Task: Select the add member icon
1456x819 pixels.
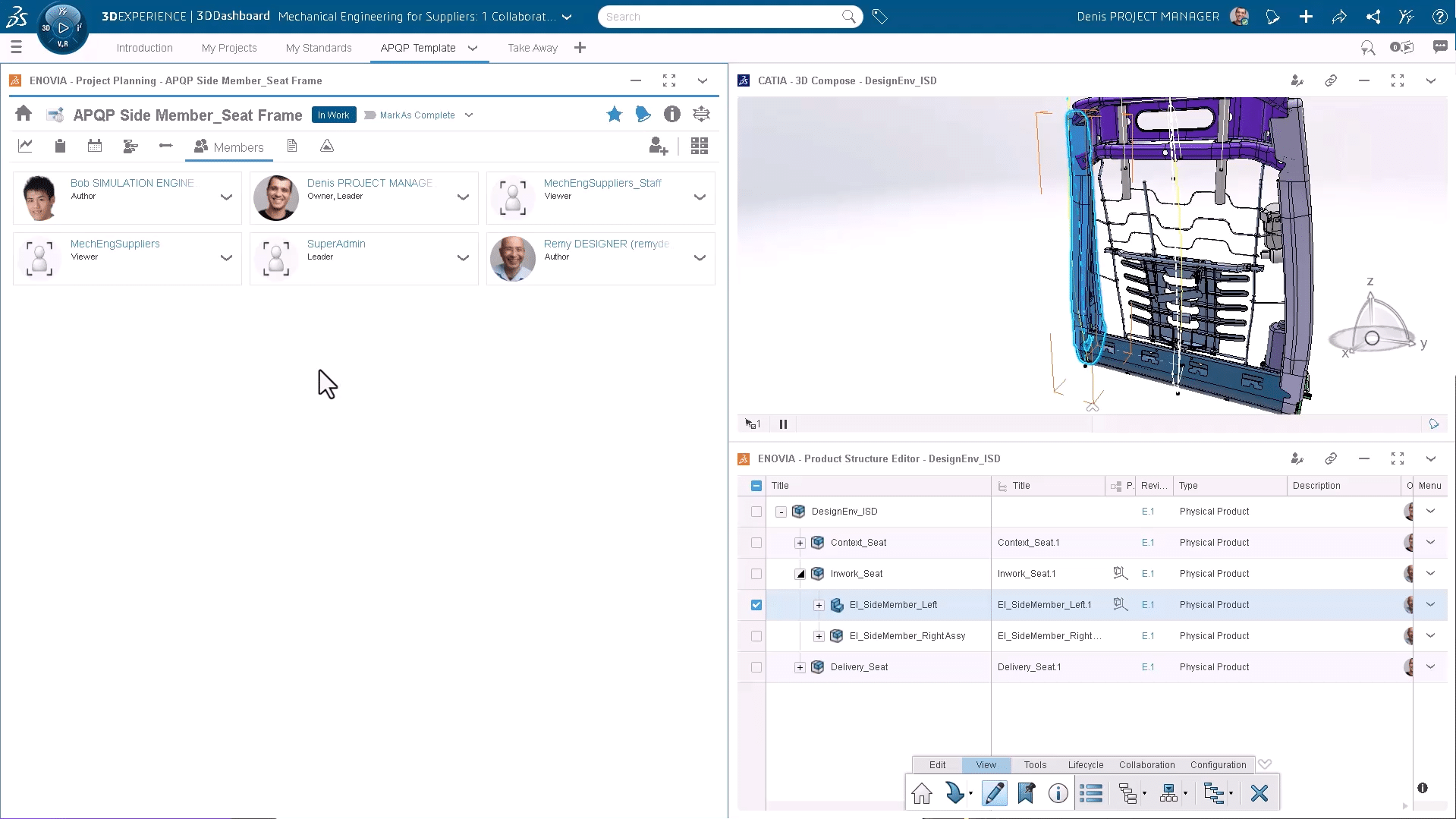Action: [x=658, y=146]
